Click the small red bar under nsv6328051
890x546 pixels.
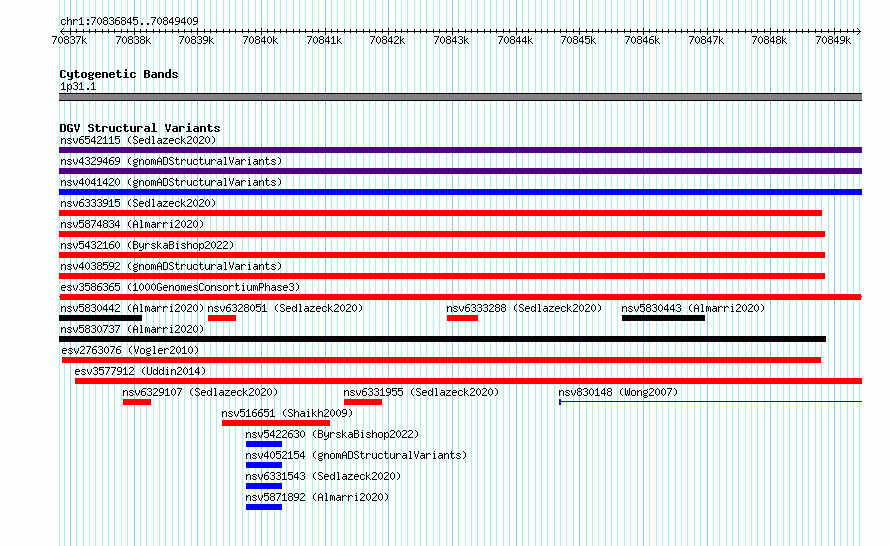222,318
